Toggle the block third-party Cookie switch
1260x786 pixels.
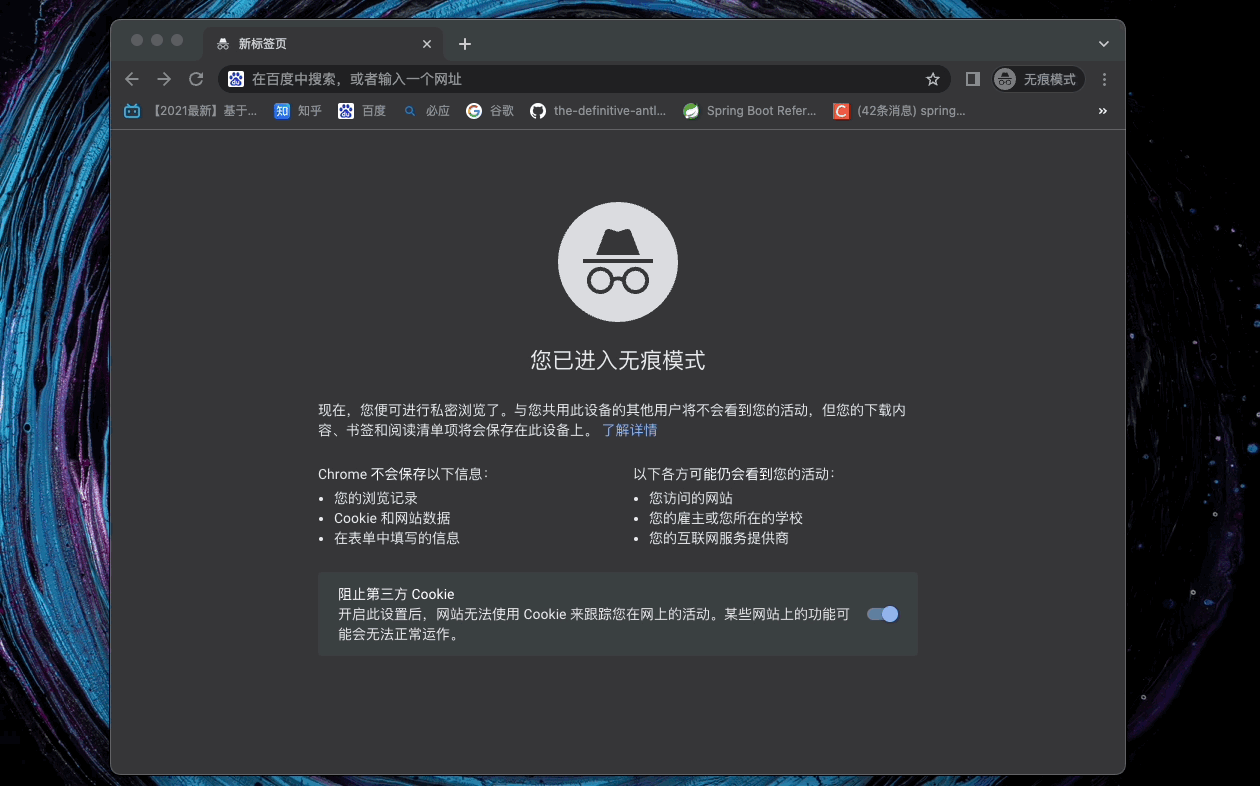click(882, 614)
